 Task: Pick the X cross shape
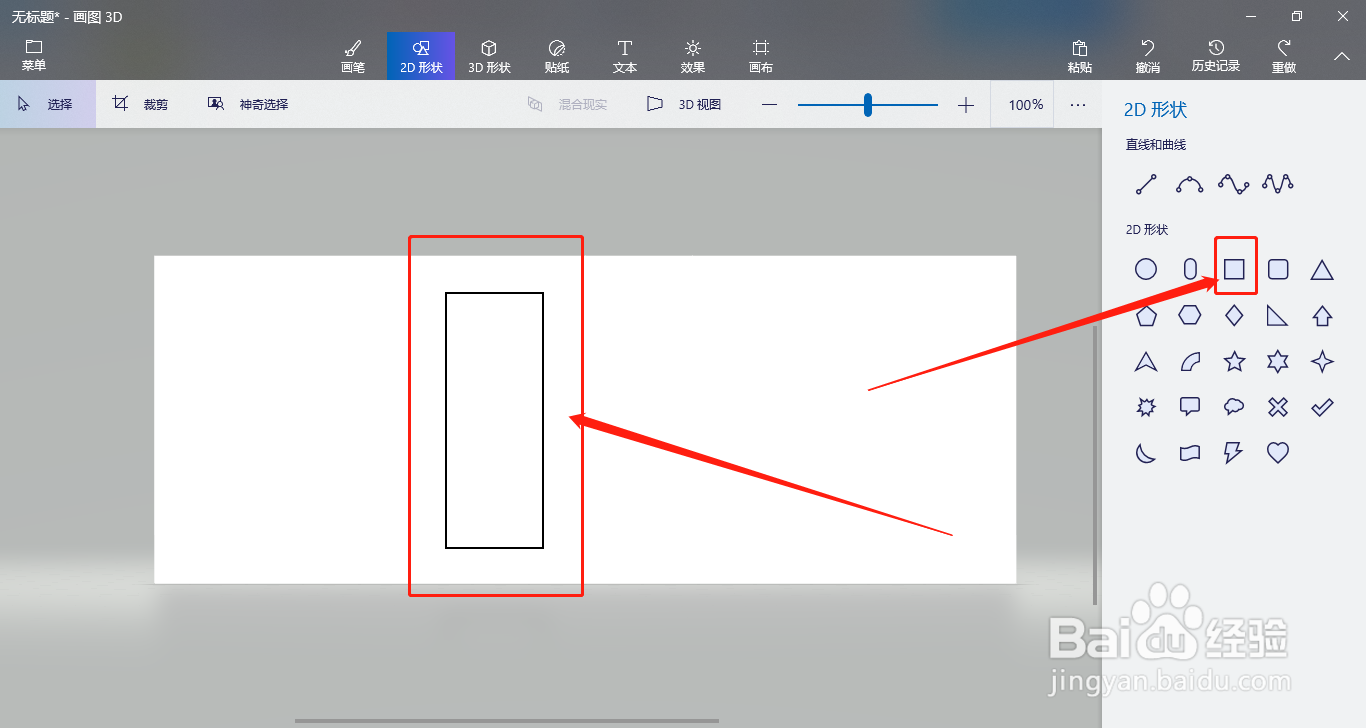pos(1278,407)
